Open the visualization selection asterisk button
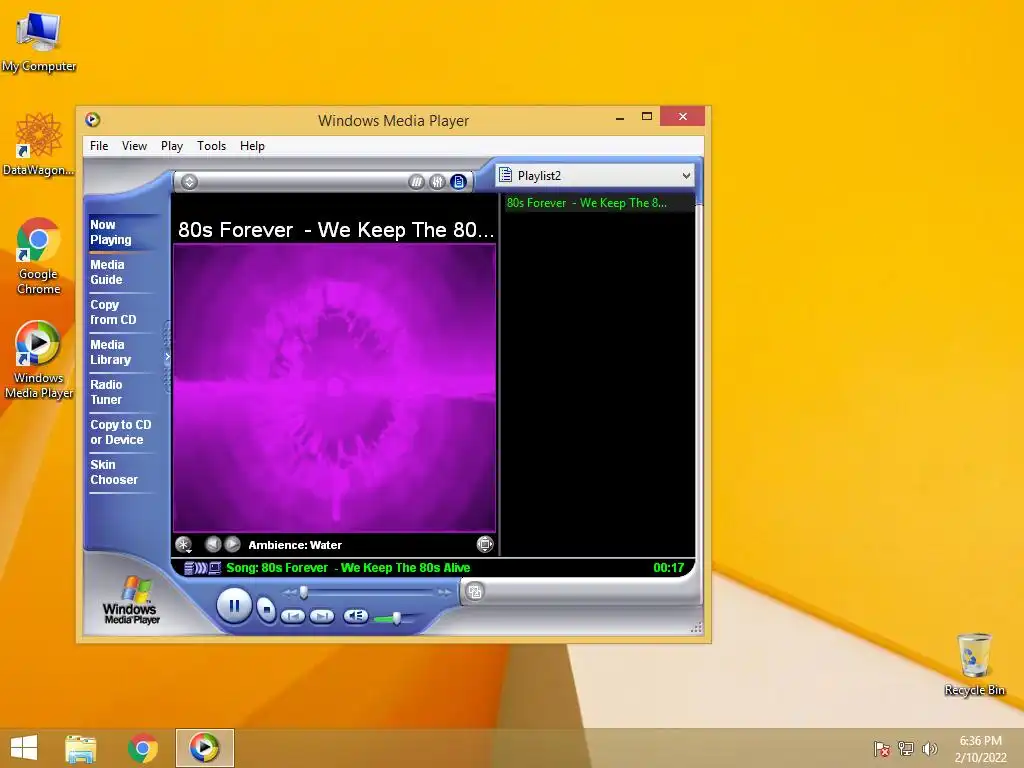 click(184, 545)
